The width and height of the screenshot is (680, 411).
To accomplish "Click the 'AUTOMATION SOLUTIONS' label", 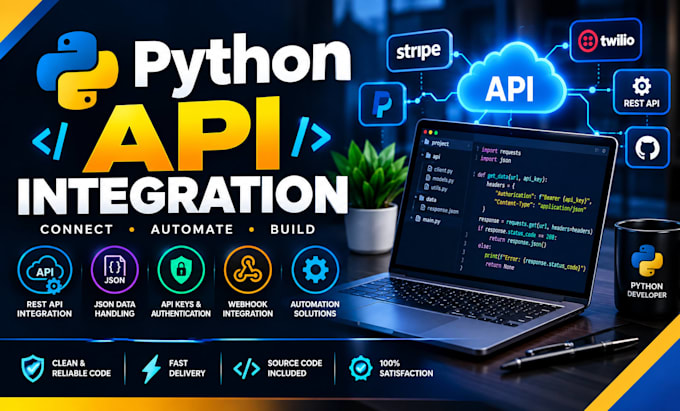I will click(x=315, y=309).
